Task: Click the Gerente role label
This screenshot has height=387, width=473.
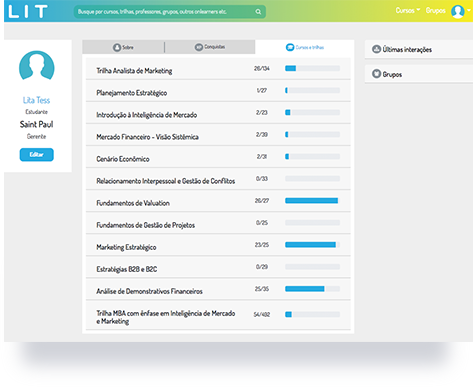Action: coord(37,136)
